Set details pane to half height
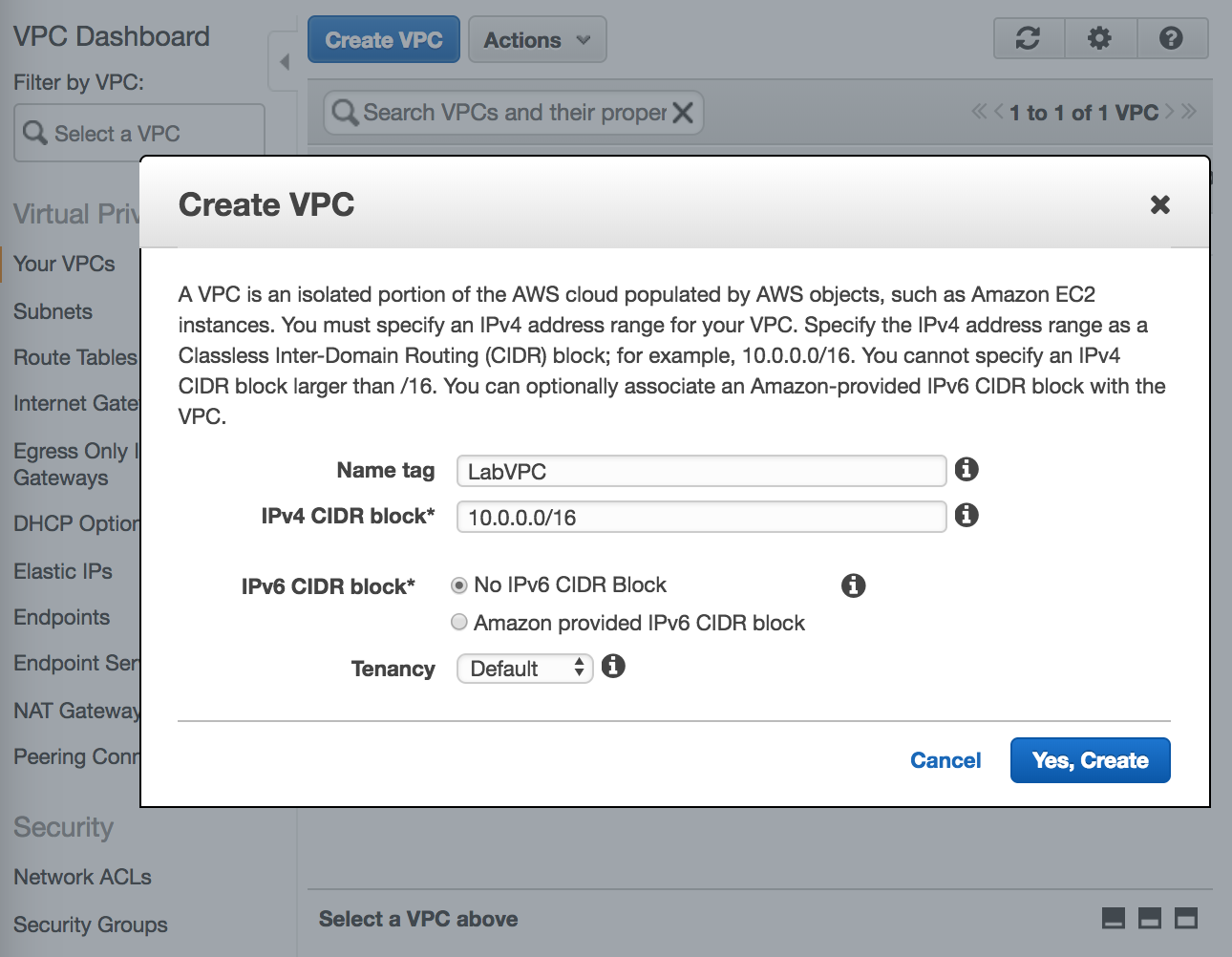Image resolution: width=1232 pixels, height=957 pixels. coord(1150,918)
